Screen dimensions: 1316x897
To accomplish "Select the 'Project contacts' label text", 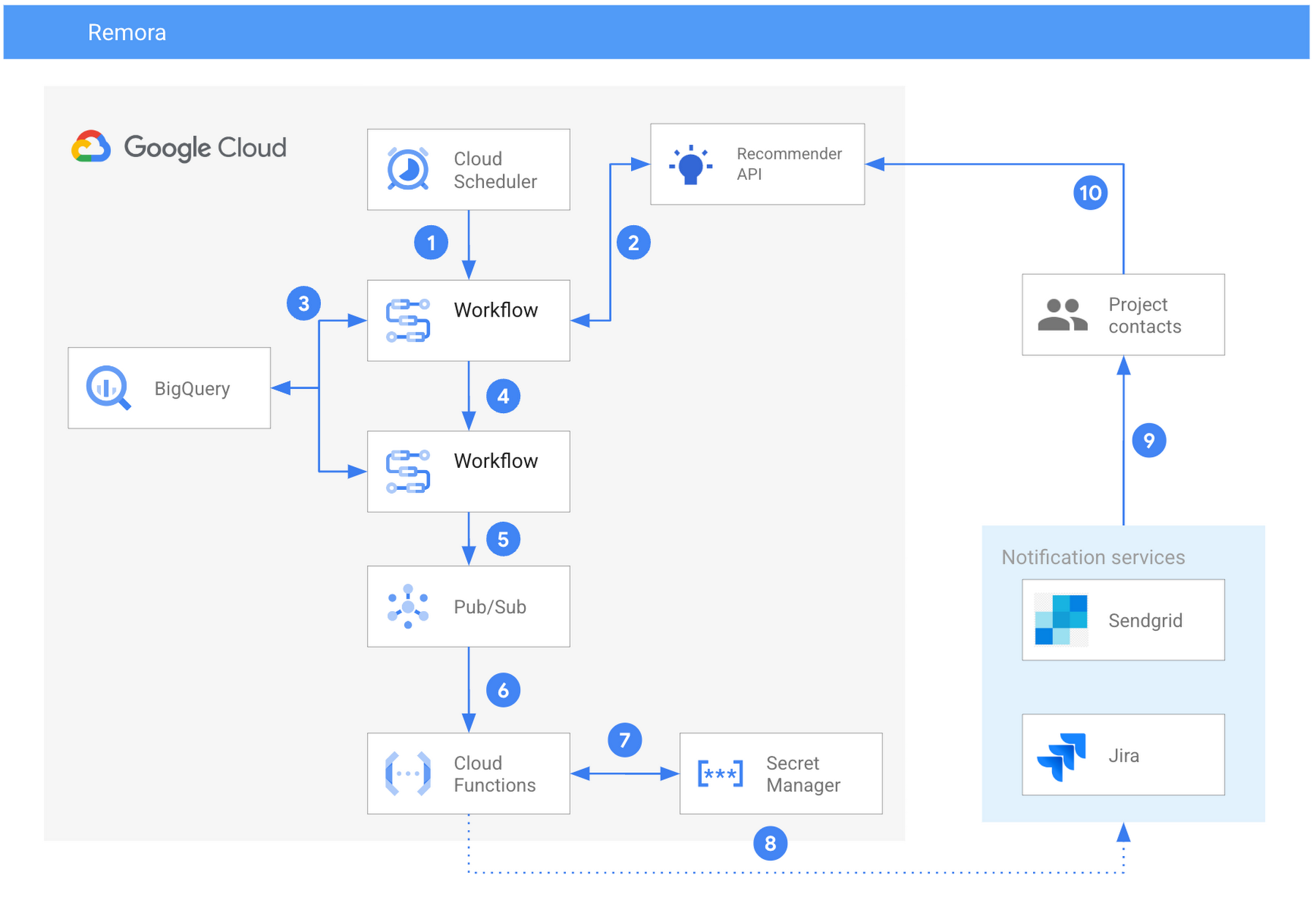I will (x=1144, y=315).
